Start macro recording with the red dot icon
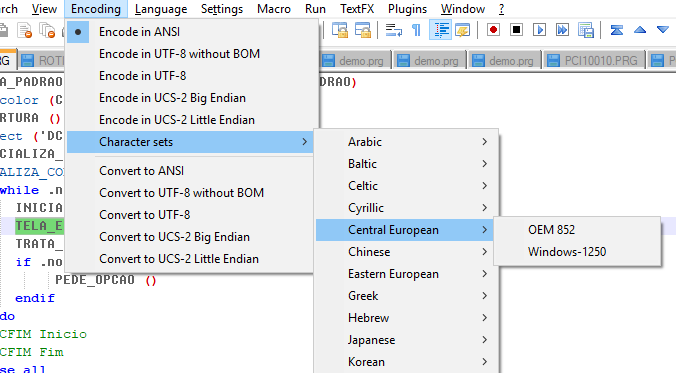The width and height of the screenshot is (676, 373). (493, 30)
